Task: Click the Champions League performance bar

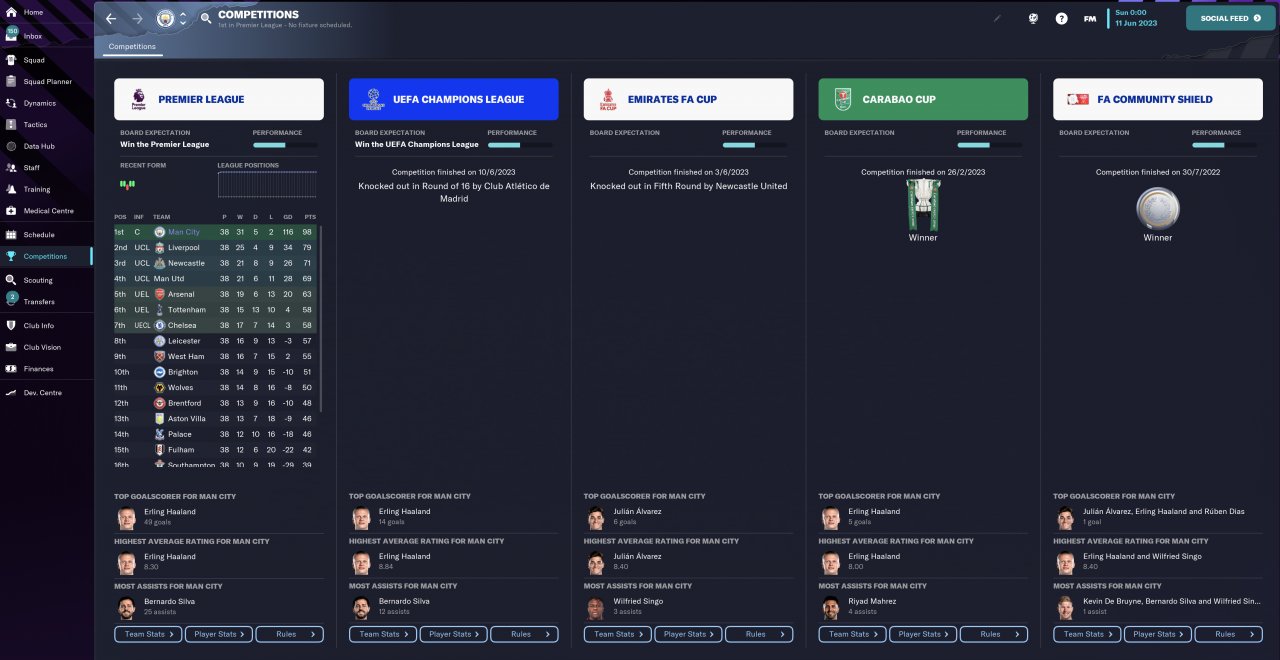Action: [x=520, y=145]
